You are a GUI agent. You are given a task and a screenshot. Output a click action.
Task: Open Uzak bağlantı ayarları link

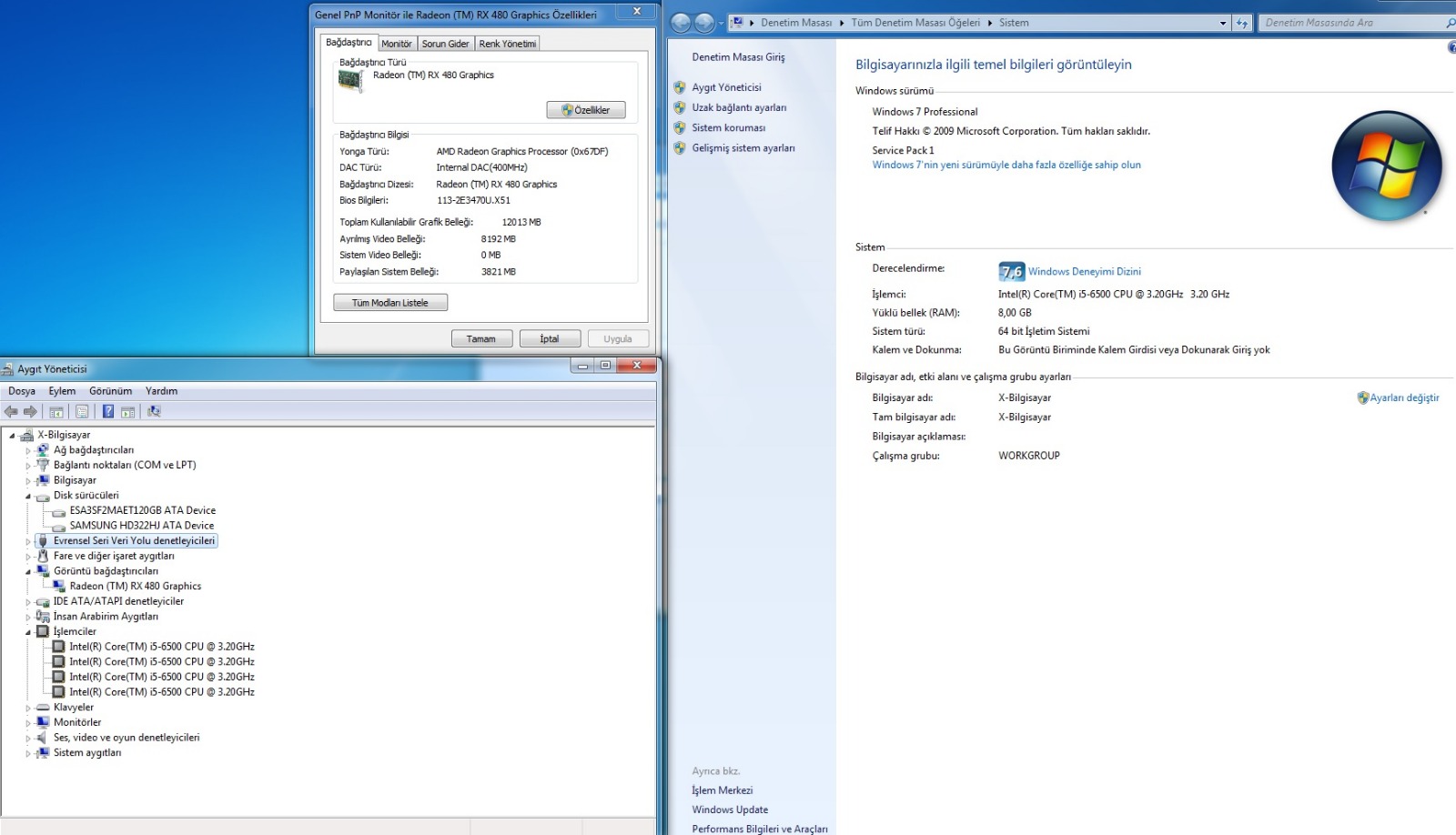click(739, 107)
